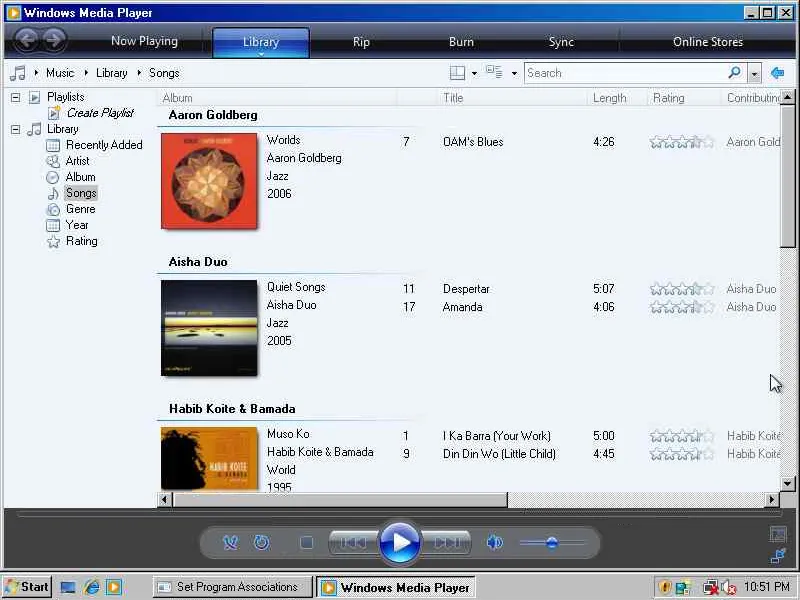Mute the volume with the speaker button
800x600 pixels.
point(494,542)
